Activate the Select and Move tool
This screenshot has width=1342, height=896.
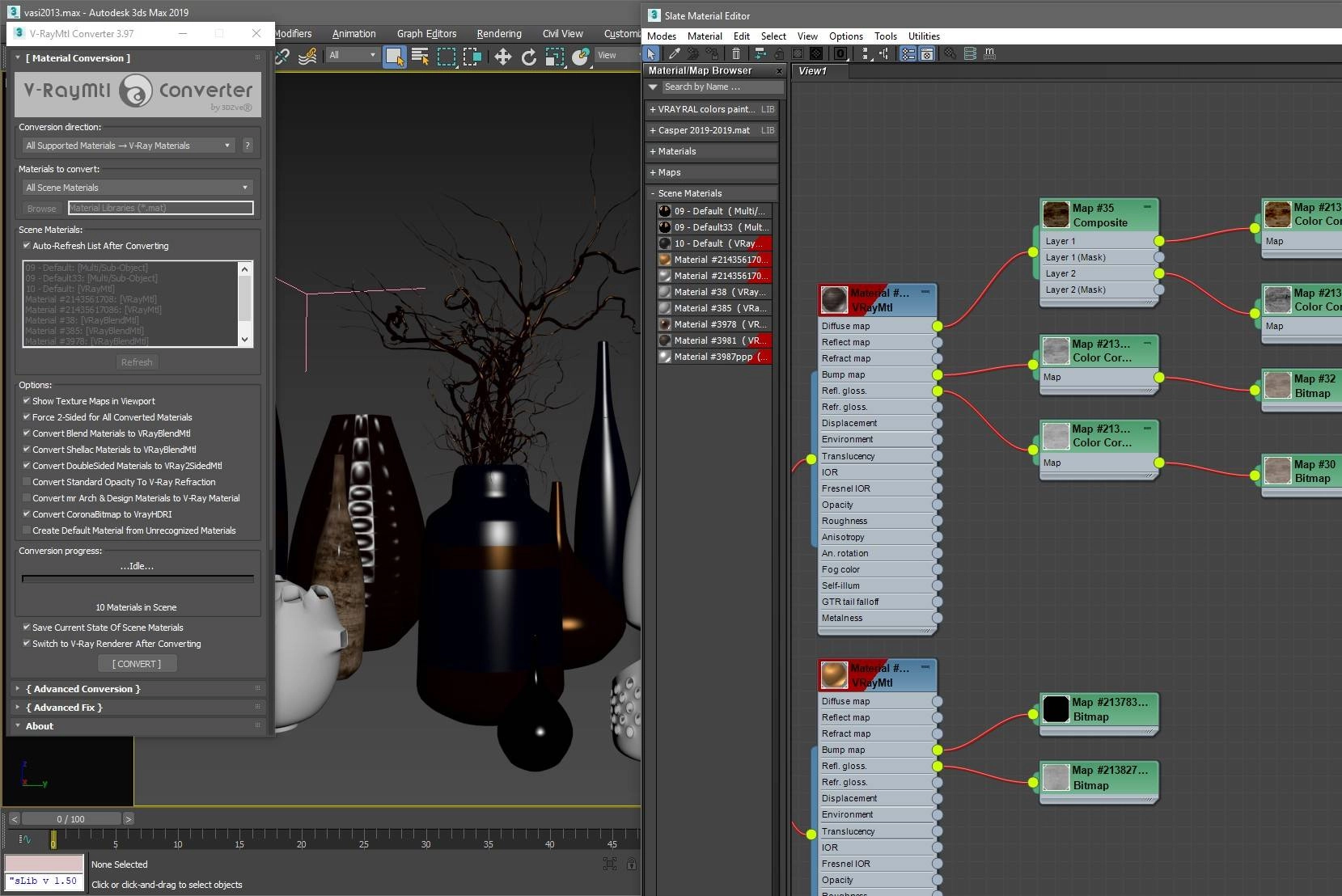[x=502, y=56]
